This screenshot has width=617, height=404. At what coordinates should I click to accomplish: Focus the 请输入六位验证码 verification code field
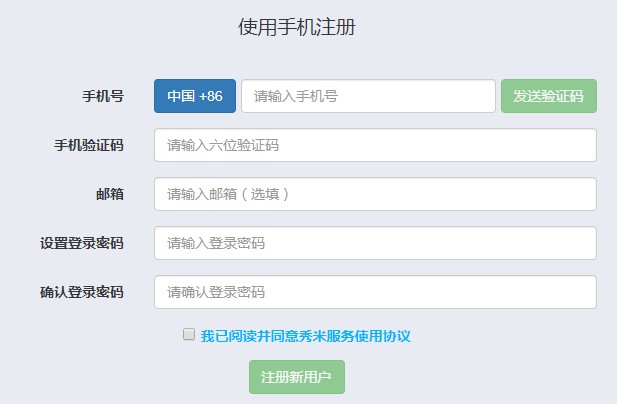(375, 145)
